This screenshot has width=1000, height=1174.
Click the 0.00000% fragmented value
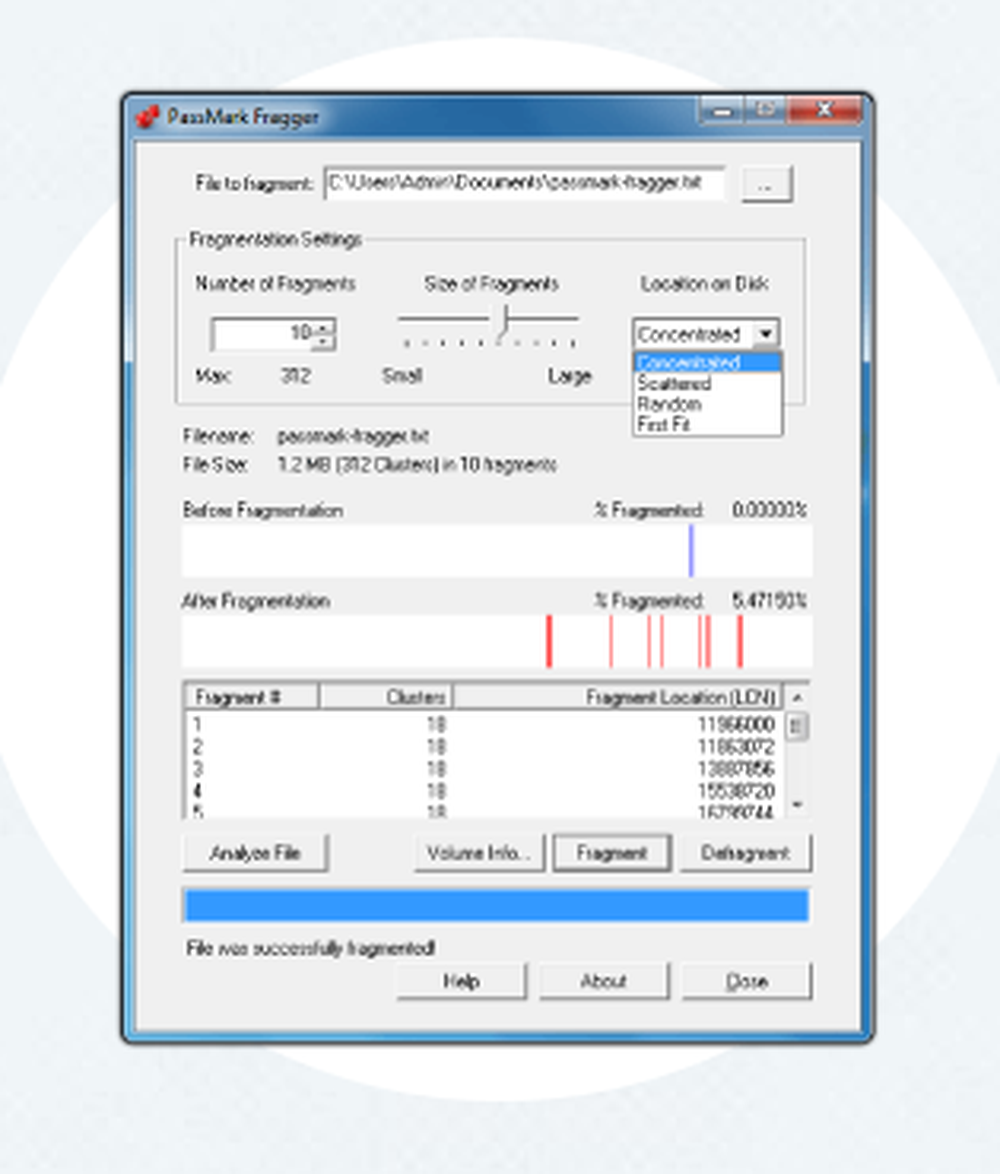769,510
